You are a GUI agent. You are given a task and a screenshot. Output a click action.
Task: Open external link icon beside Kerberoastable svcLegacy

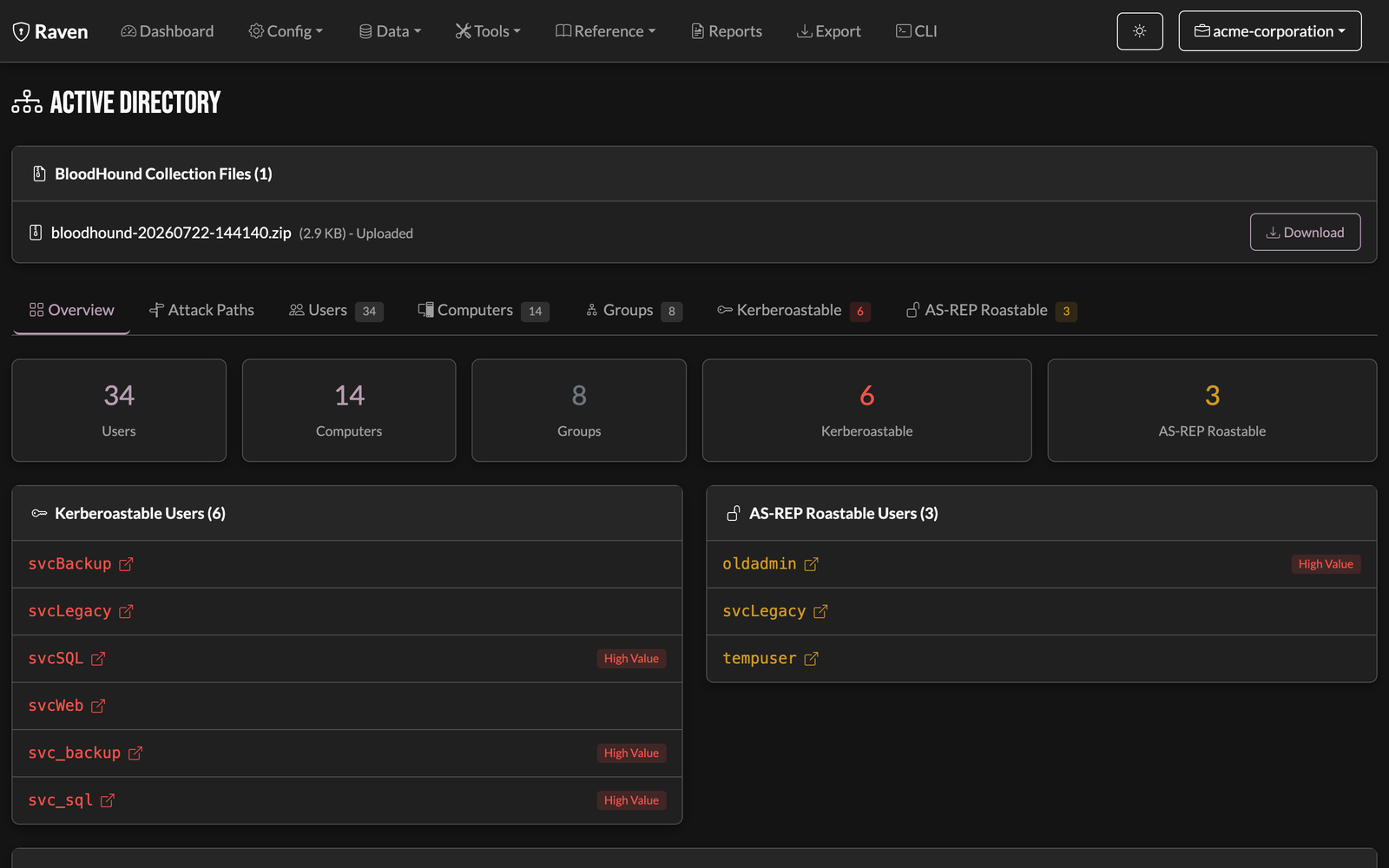126,611
